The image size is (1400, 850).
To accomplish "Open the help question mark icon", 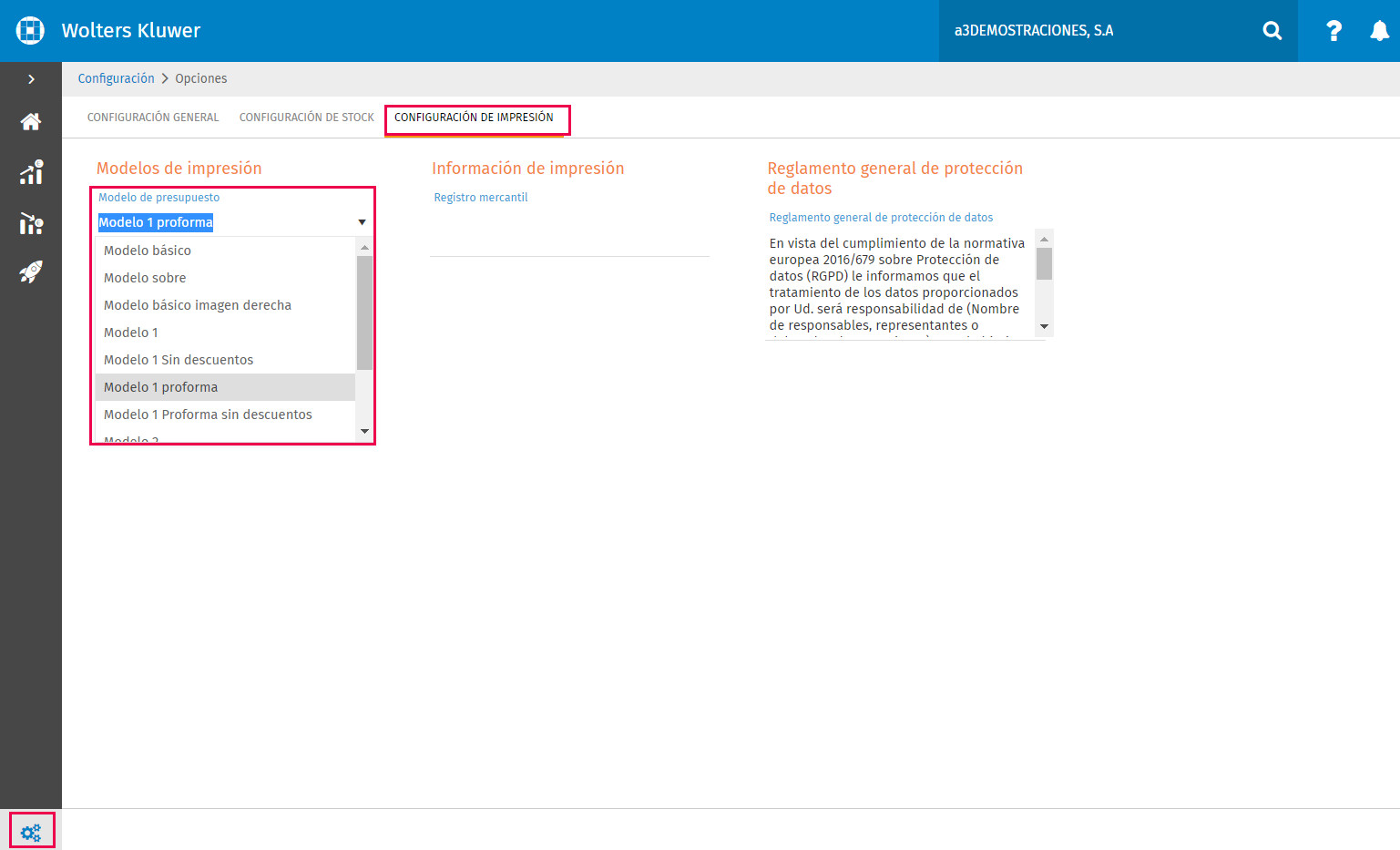I will [1334, 31].
